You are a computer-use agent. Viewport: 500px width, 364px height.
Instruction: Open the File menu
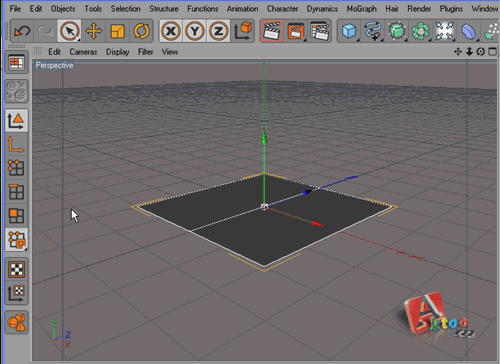click(x=15, y=9)
